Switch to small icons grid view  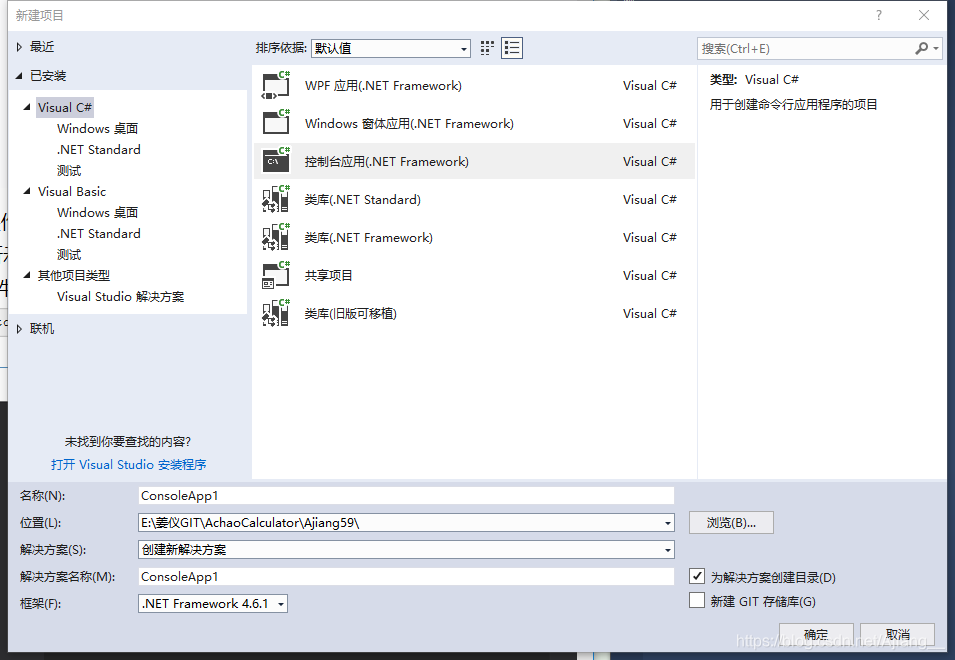pyautogui.click(x=487, y=48)
